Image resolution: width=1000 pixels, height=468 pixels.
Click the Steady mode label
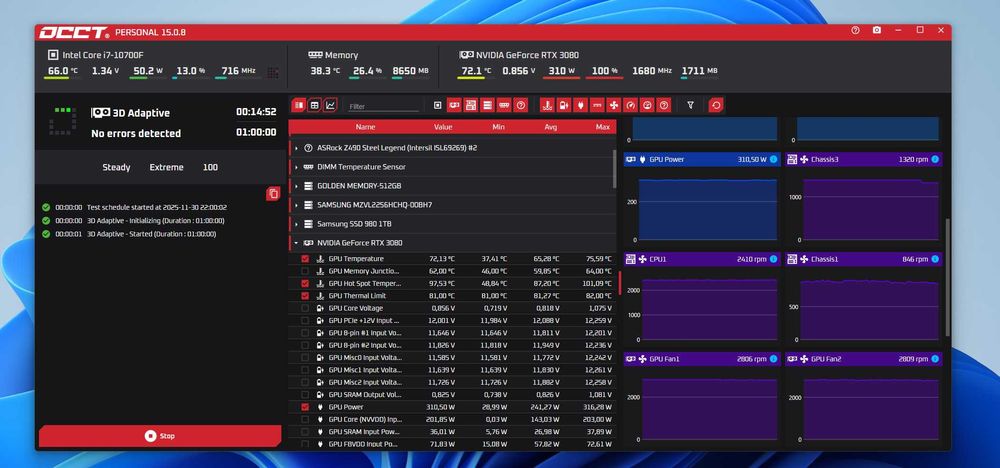(116, 167)
